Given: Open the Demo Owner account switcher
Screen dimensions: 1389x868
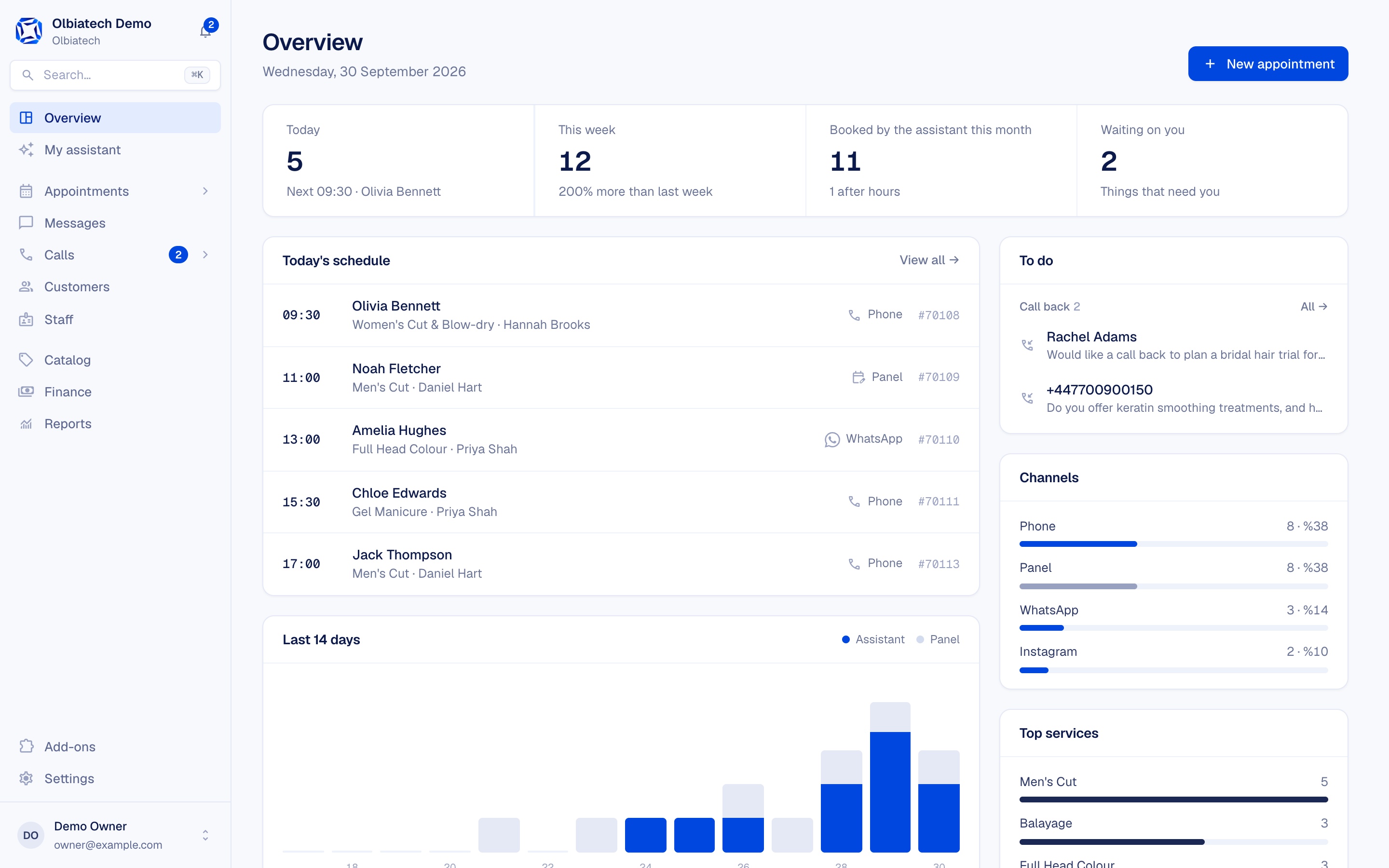Looking at the screenshot, I should tap(115, 835).
